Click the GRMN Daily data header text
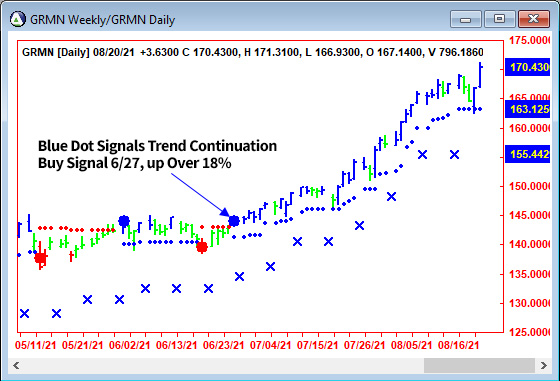This screenshot has width=560, height=381. [252, 52]
